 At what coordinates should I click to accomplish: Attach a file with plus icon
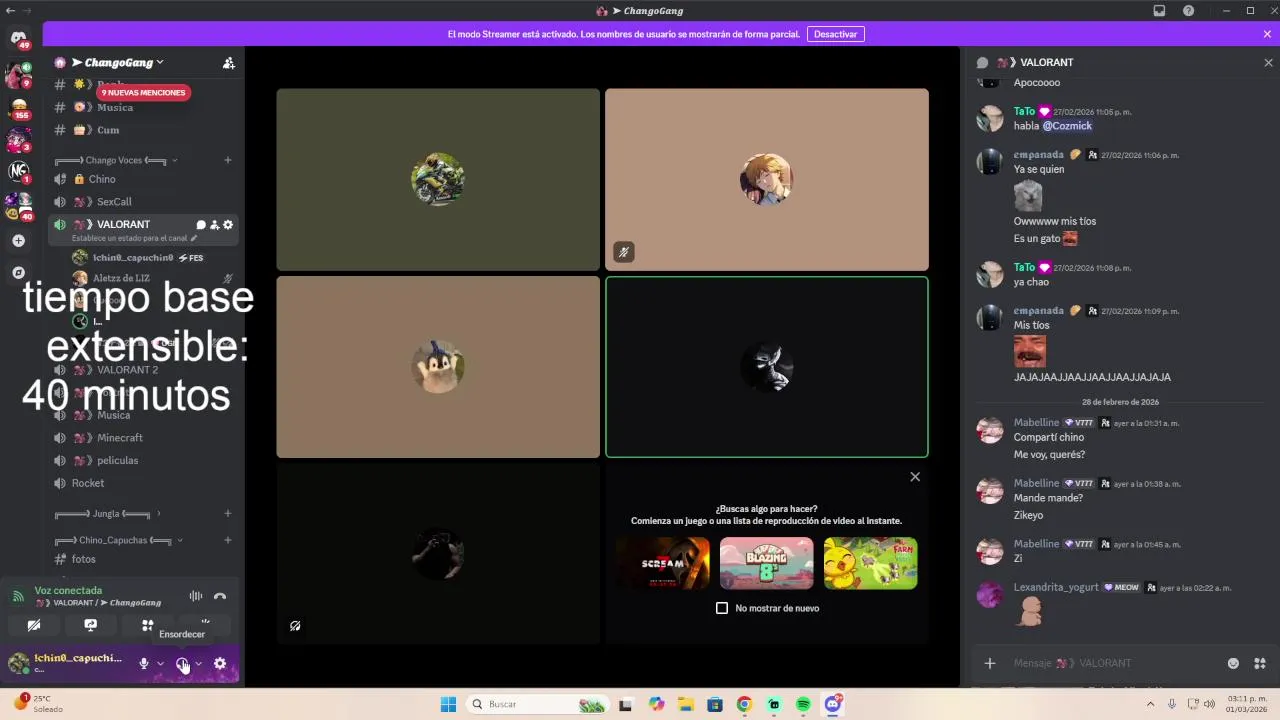click(990, 663)
